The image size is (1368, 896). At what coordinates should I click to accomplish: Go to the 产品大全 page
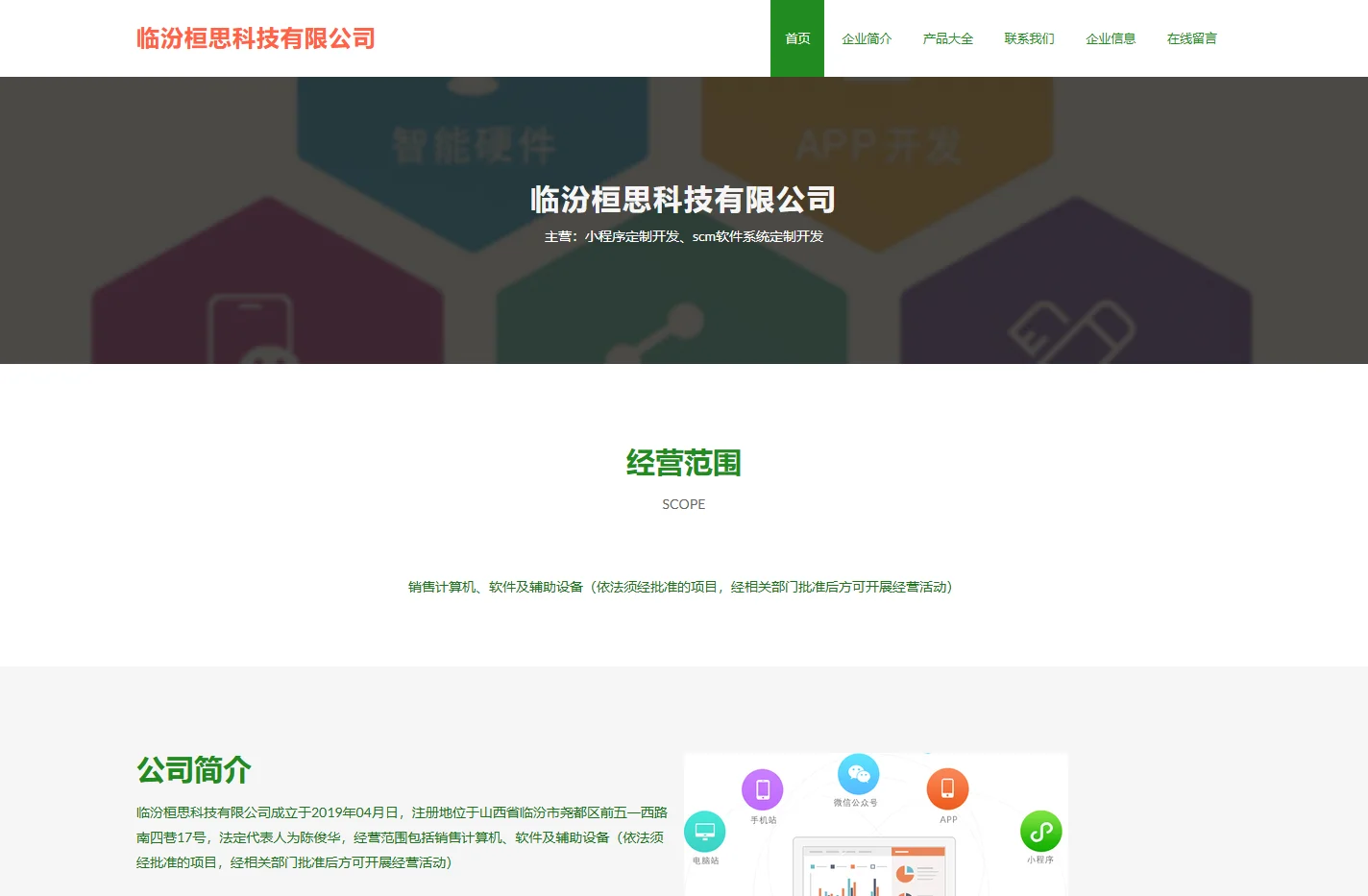948,38
